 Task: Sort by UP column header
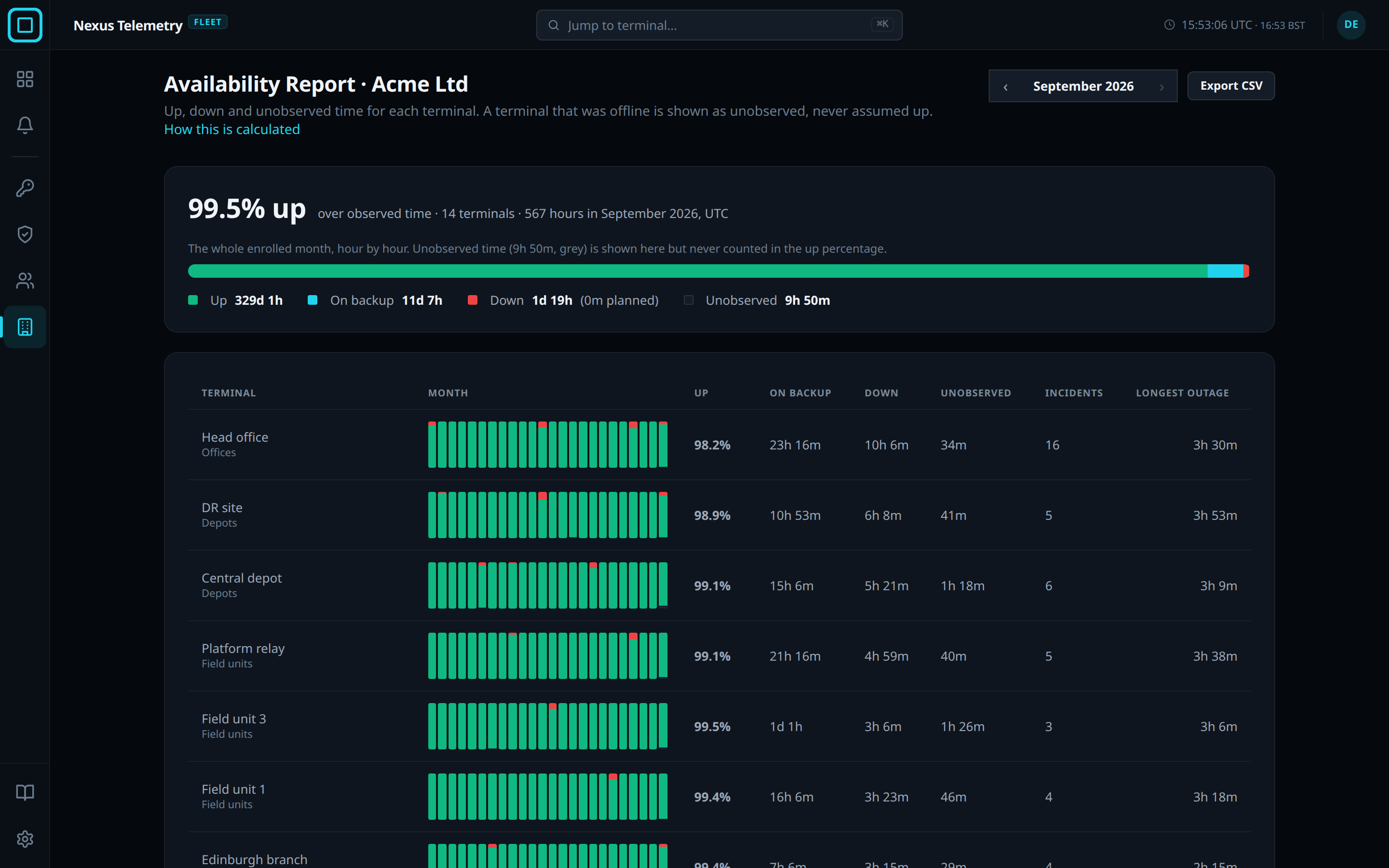701,393
